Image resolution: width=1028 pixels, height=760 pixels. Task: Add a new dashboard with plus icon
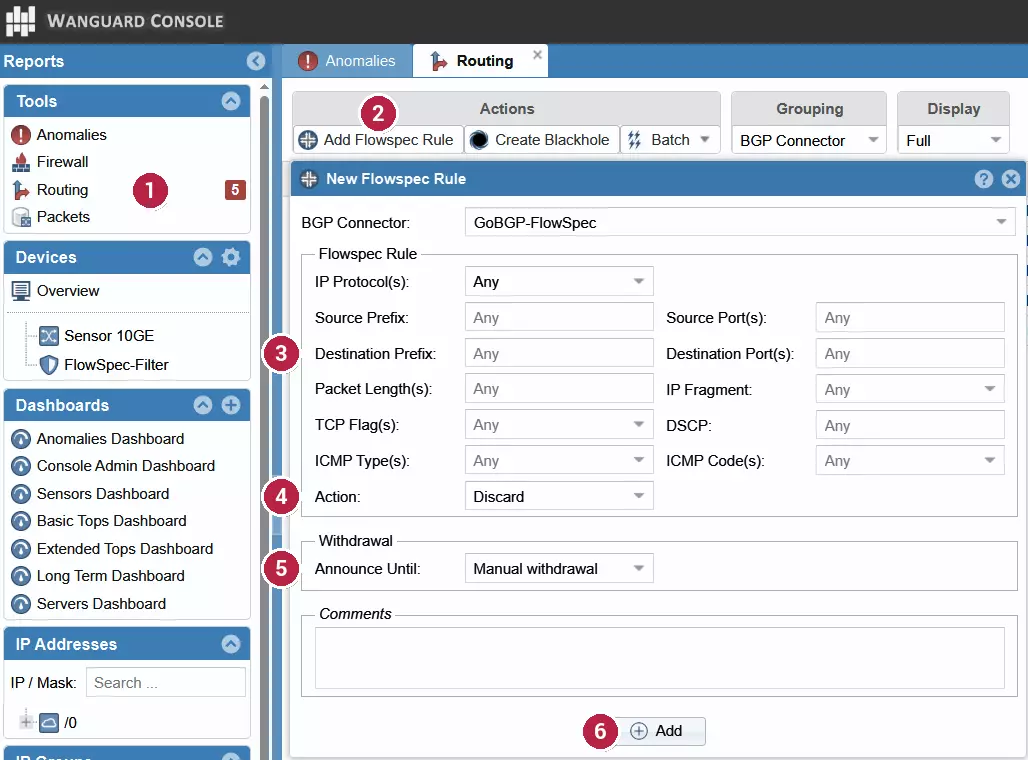pos(231,405)
